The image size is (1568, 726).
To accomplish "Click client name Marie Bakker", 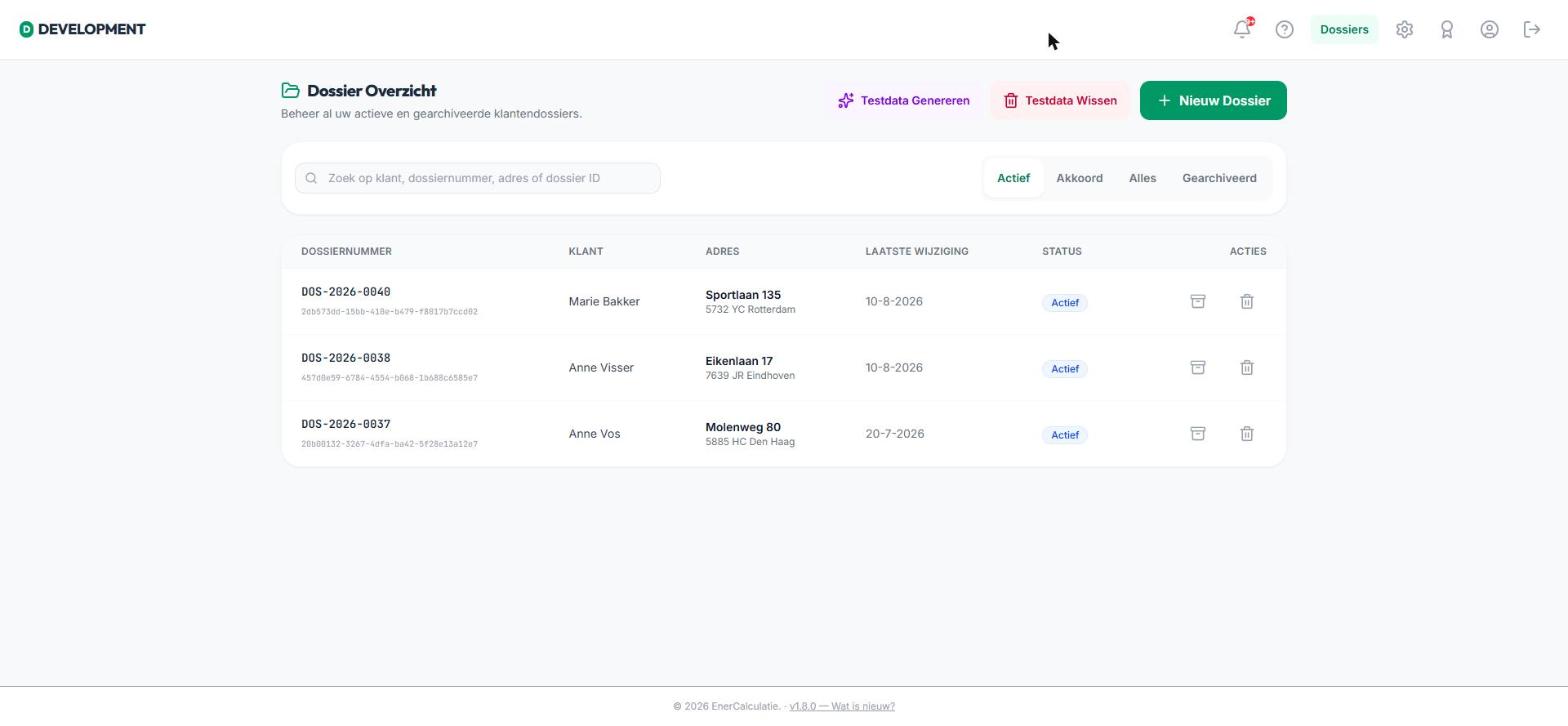I will (x=604, y=301).
